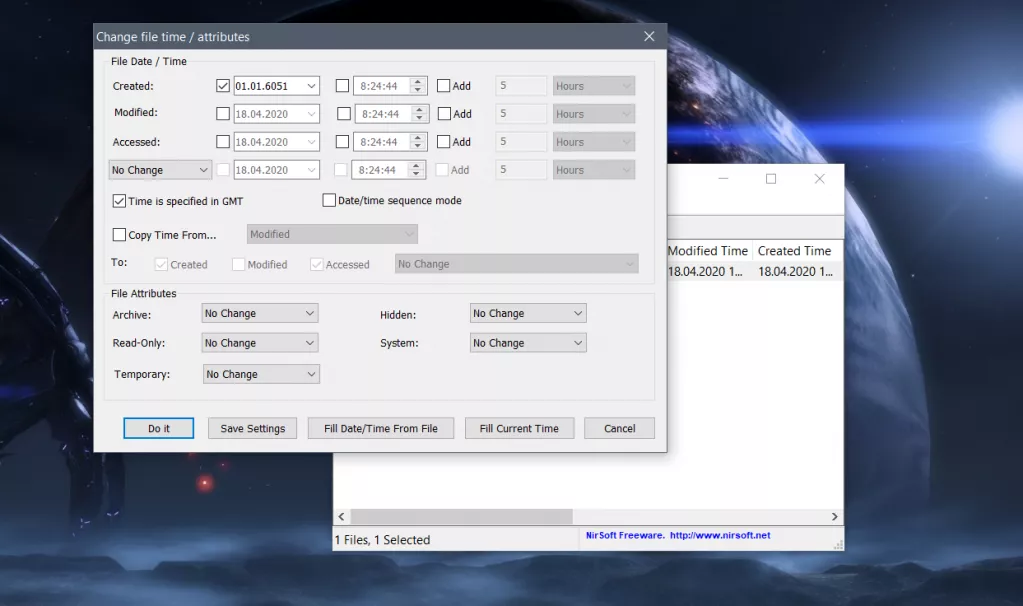
Task: Click the Modified Time column header
Action: click(x=707, y=251)
